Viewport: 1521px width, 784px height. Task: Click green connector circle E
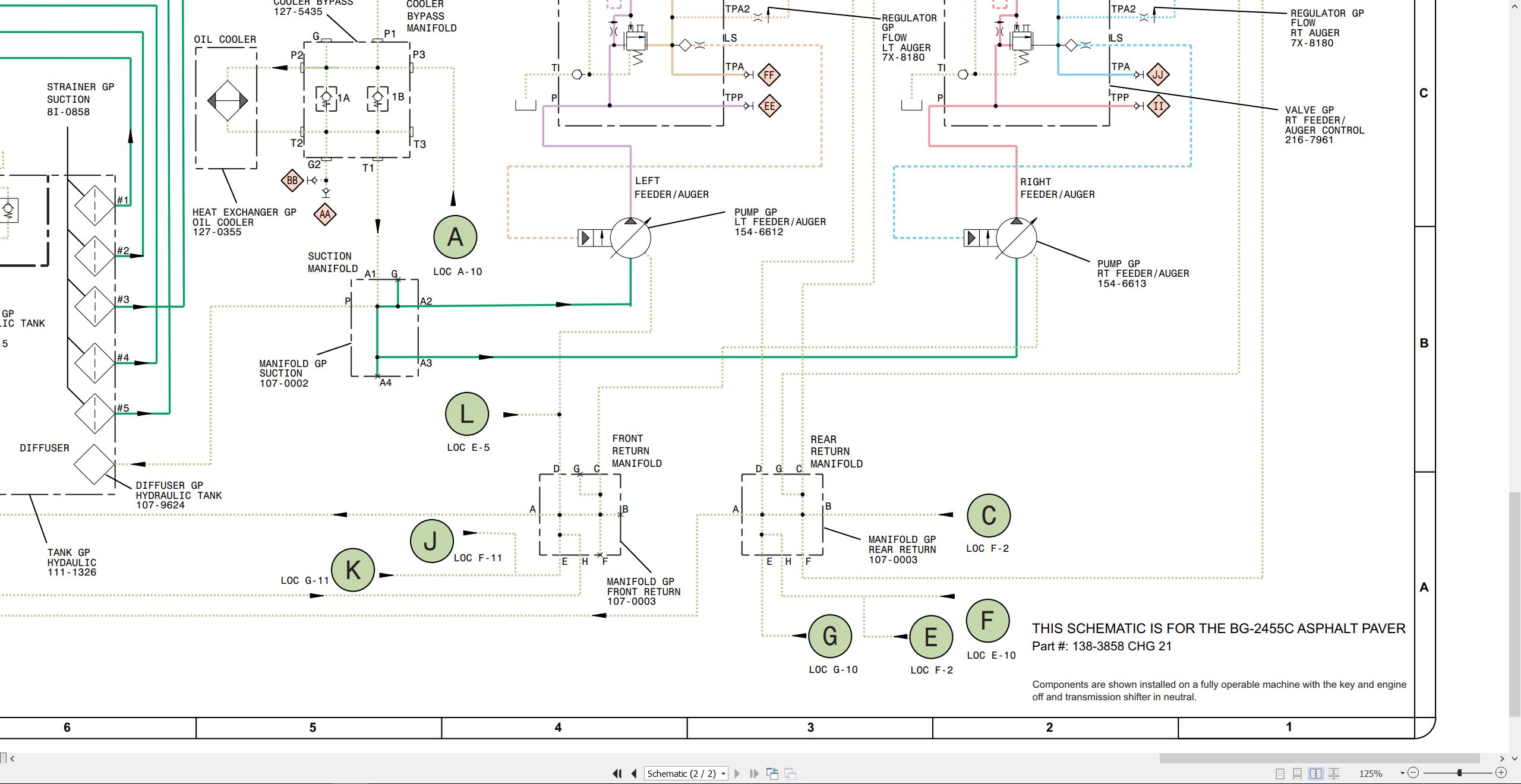[931, 637]
